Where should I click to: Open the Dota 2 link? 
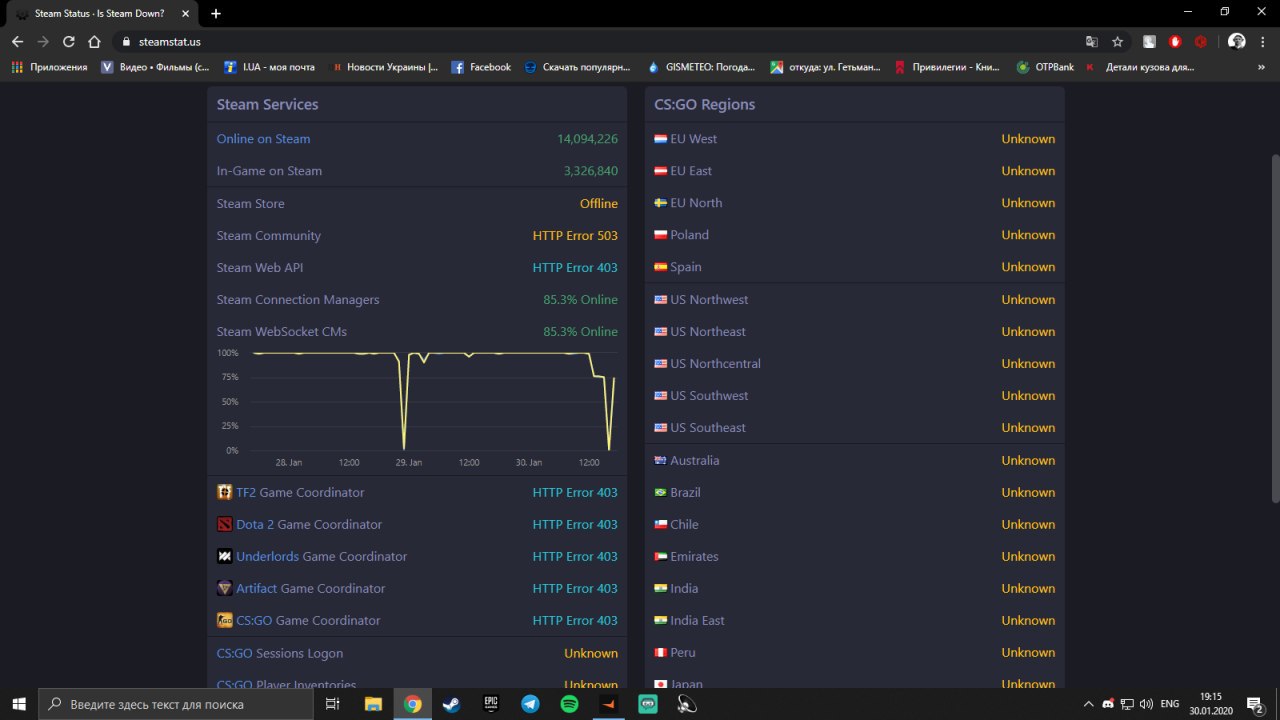255,524
